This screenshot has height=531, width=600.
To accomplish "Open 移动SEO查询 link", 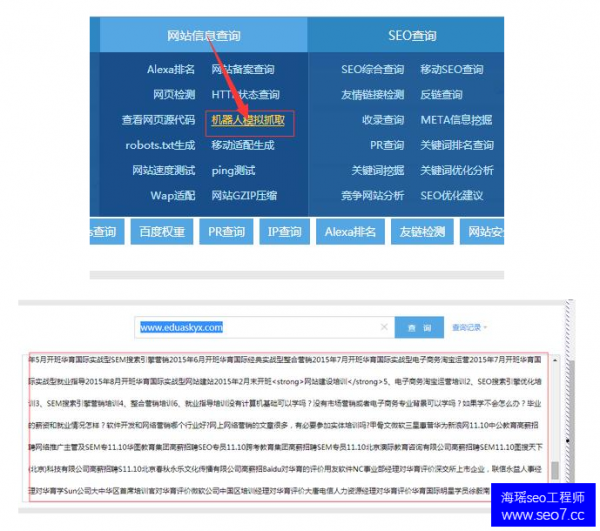I will tap(452, 69).
